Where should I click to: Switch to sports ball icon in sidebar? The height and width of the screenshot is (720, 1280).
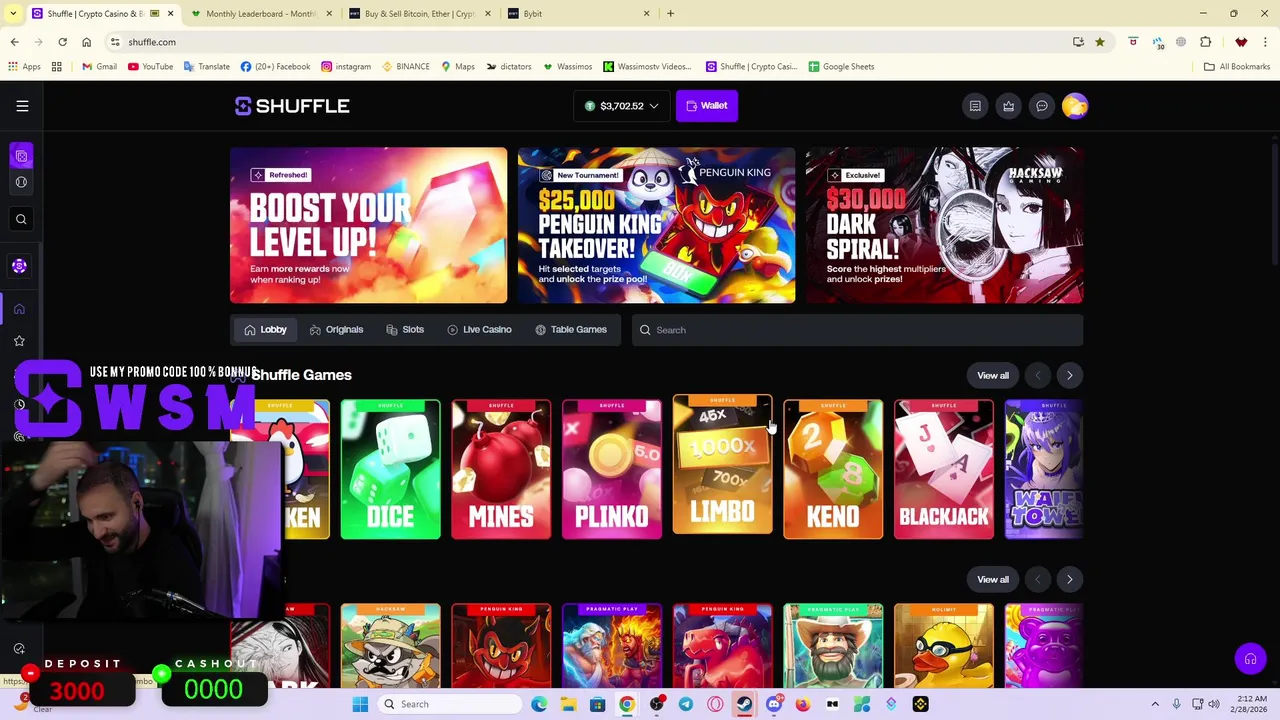coord(21,182)
